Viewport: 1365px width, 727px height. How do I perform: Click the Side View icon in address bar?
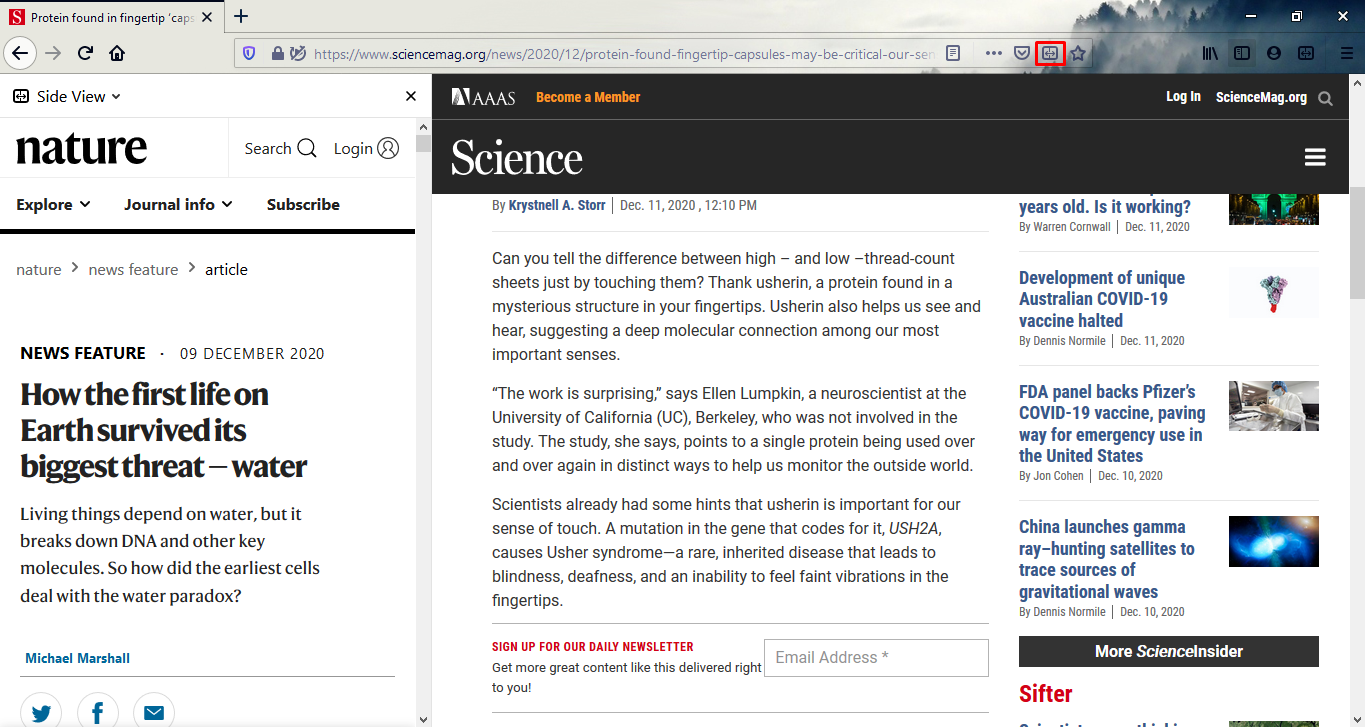click(1050, 53)
